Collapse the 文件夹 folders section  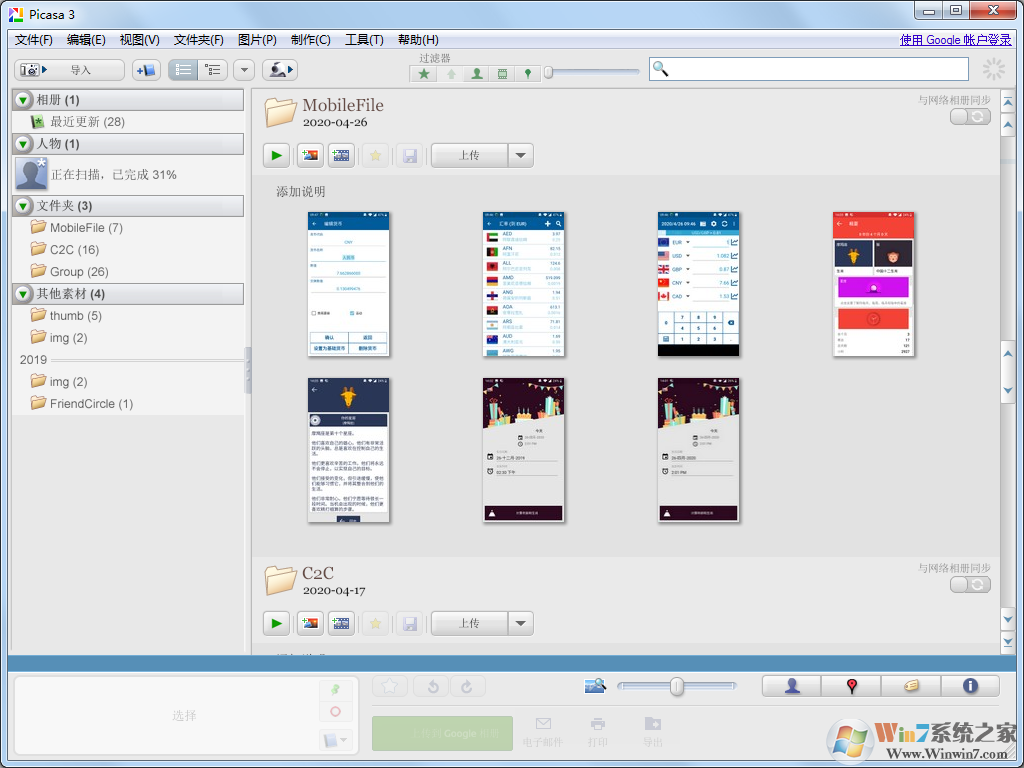pos(21,206)
